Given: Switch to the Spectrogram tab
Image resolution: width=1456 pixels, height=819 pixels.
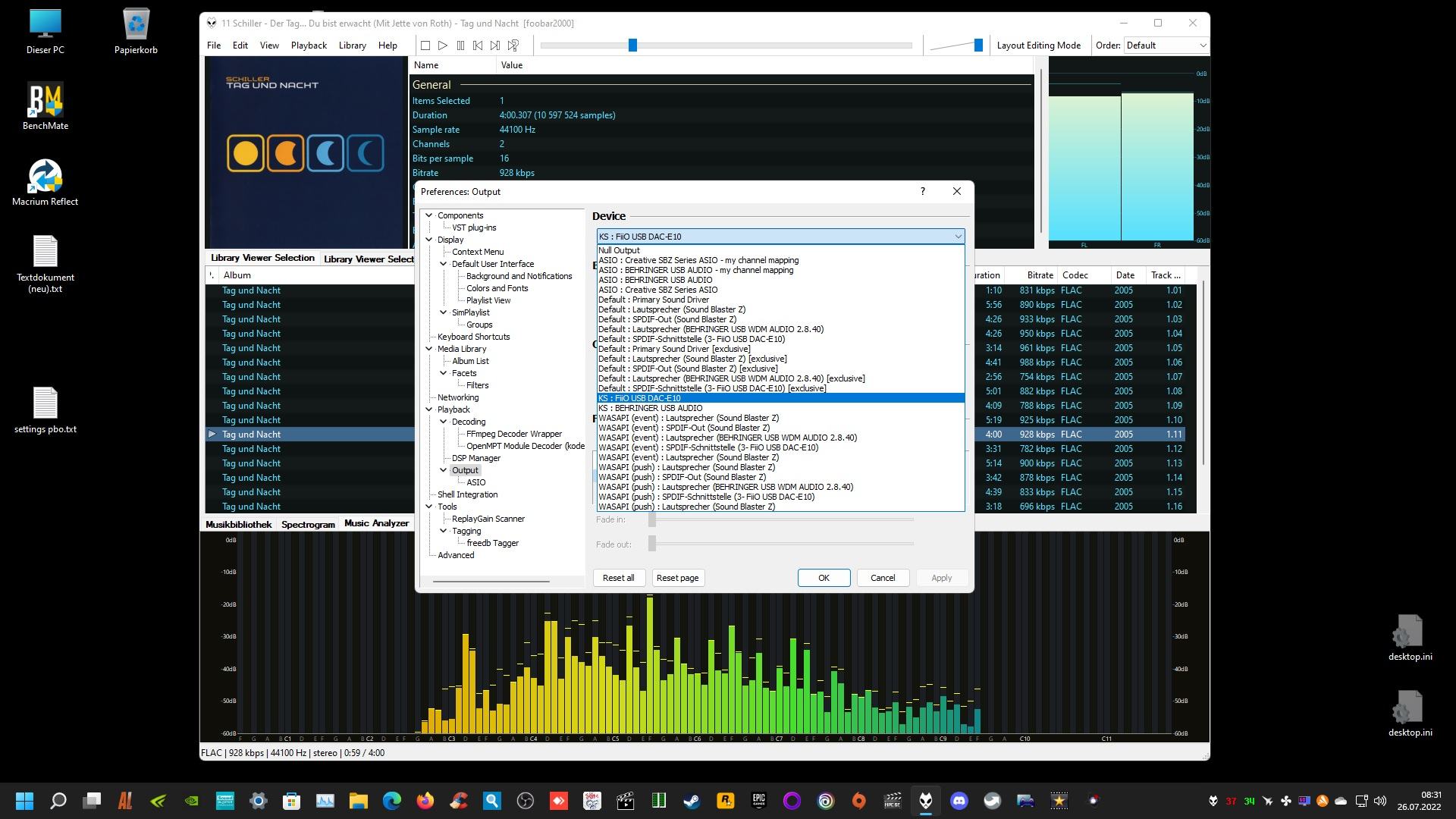Looking at the screenshot, I should 308,524.
